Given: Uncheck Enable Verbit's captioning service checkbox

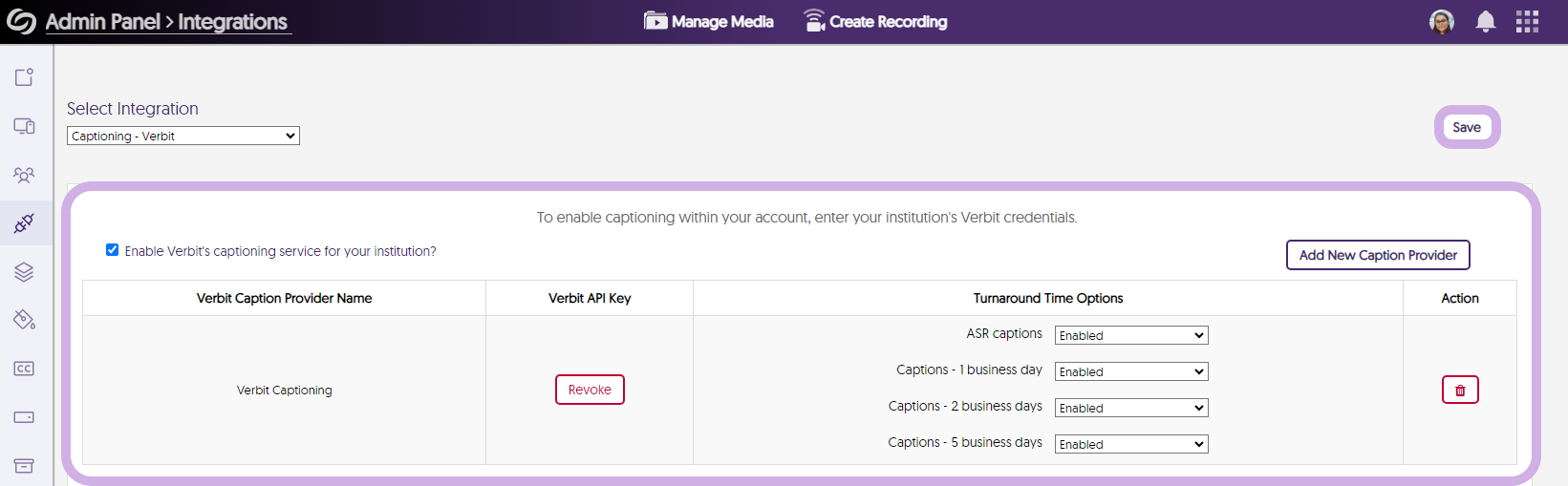Looking at the screenshot, I should coord(113,250).
